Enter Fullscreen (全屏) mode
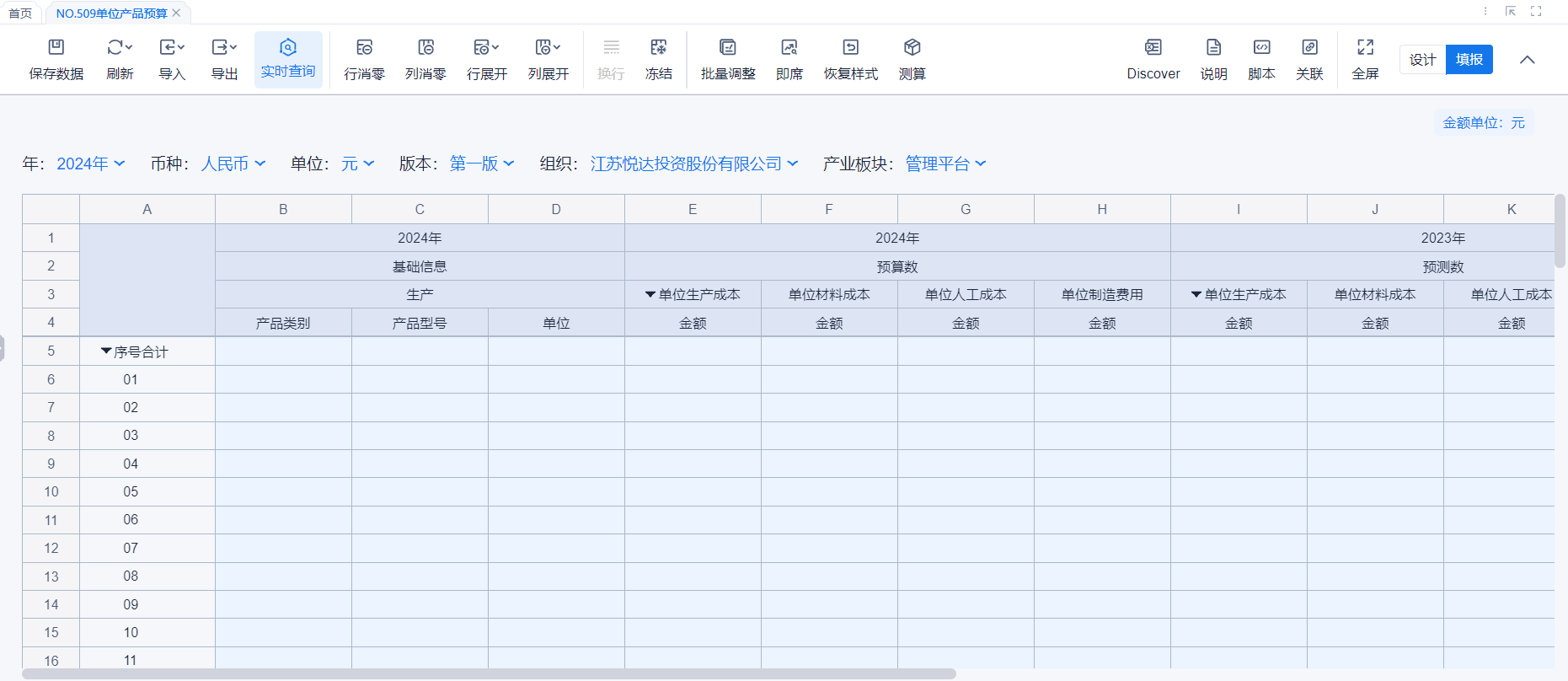The height and width of the screenshot is (681, 1568). coord(1365,48)
